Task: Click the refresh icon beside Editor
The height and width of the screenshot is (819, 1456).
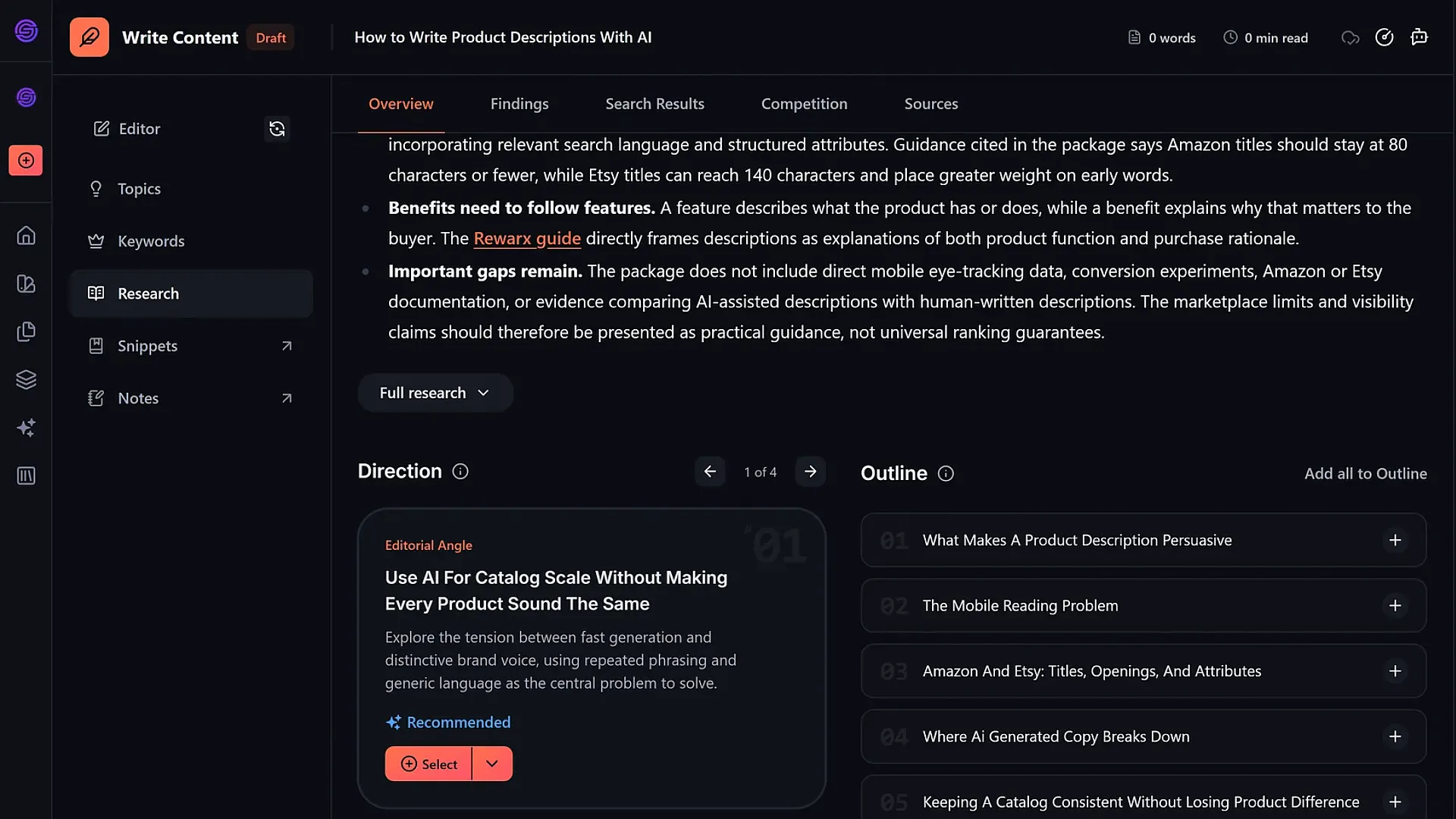Action: pyautogui.click(x=277, y=129)
